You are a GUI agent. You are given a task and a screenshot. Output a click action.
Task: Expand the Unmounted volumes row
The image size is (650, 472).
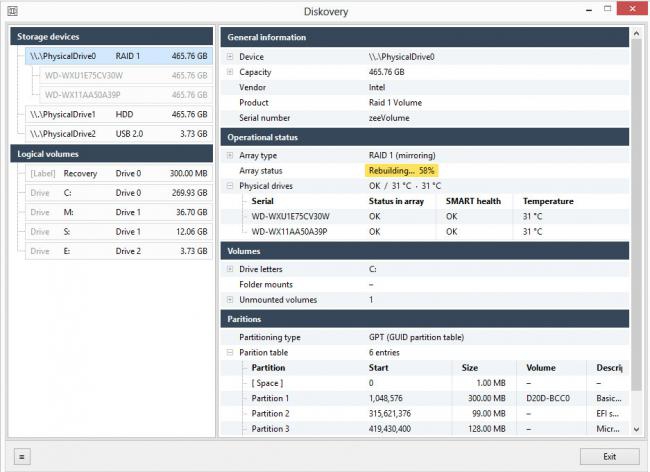pos(230,300)
